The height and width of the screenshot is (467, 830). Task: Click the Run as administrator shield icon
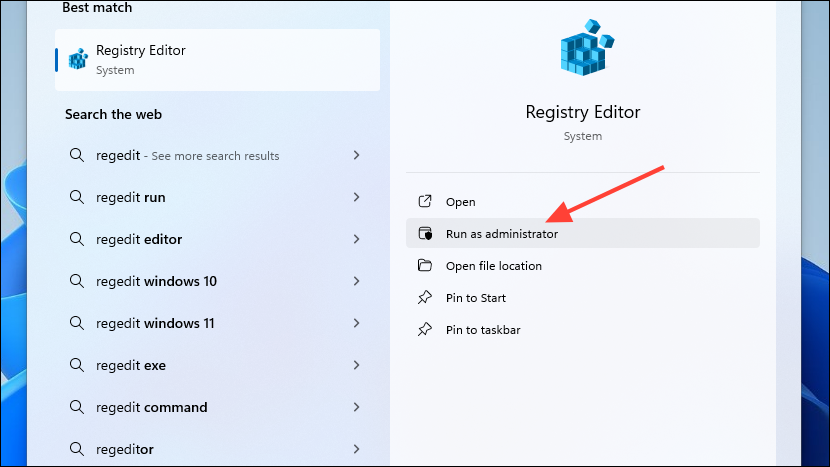click(x=425, y=234)
